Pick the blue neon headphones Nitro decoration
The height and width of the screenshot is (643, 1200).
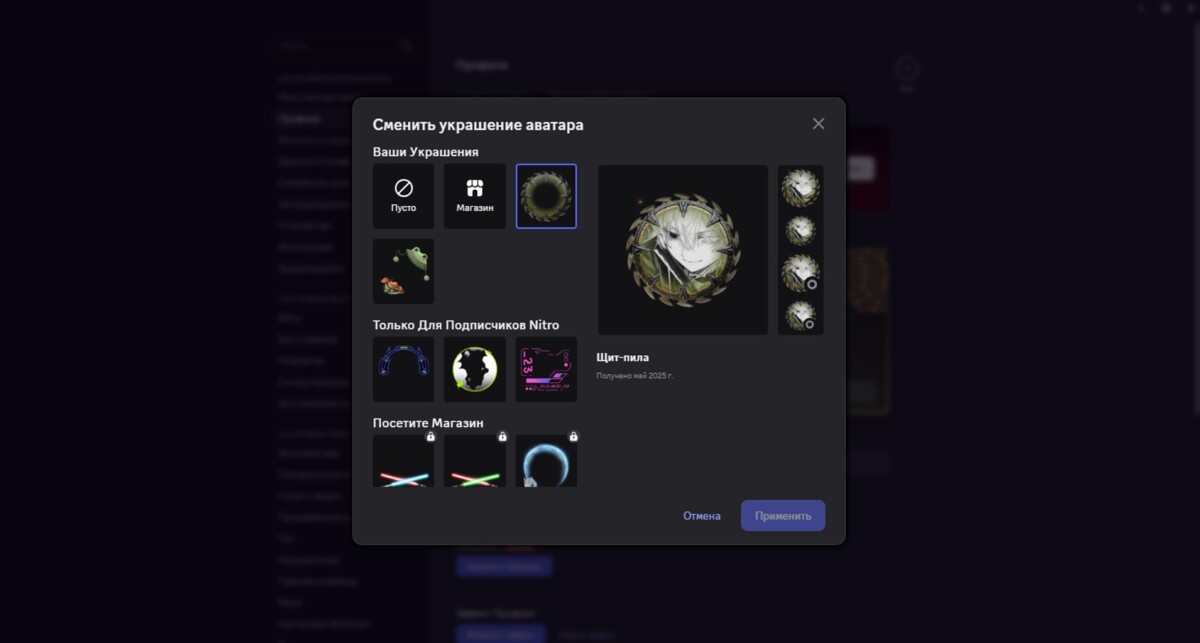pyautogui.click(x=404, y=369)
